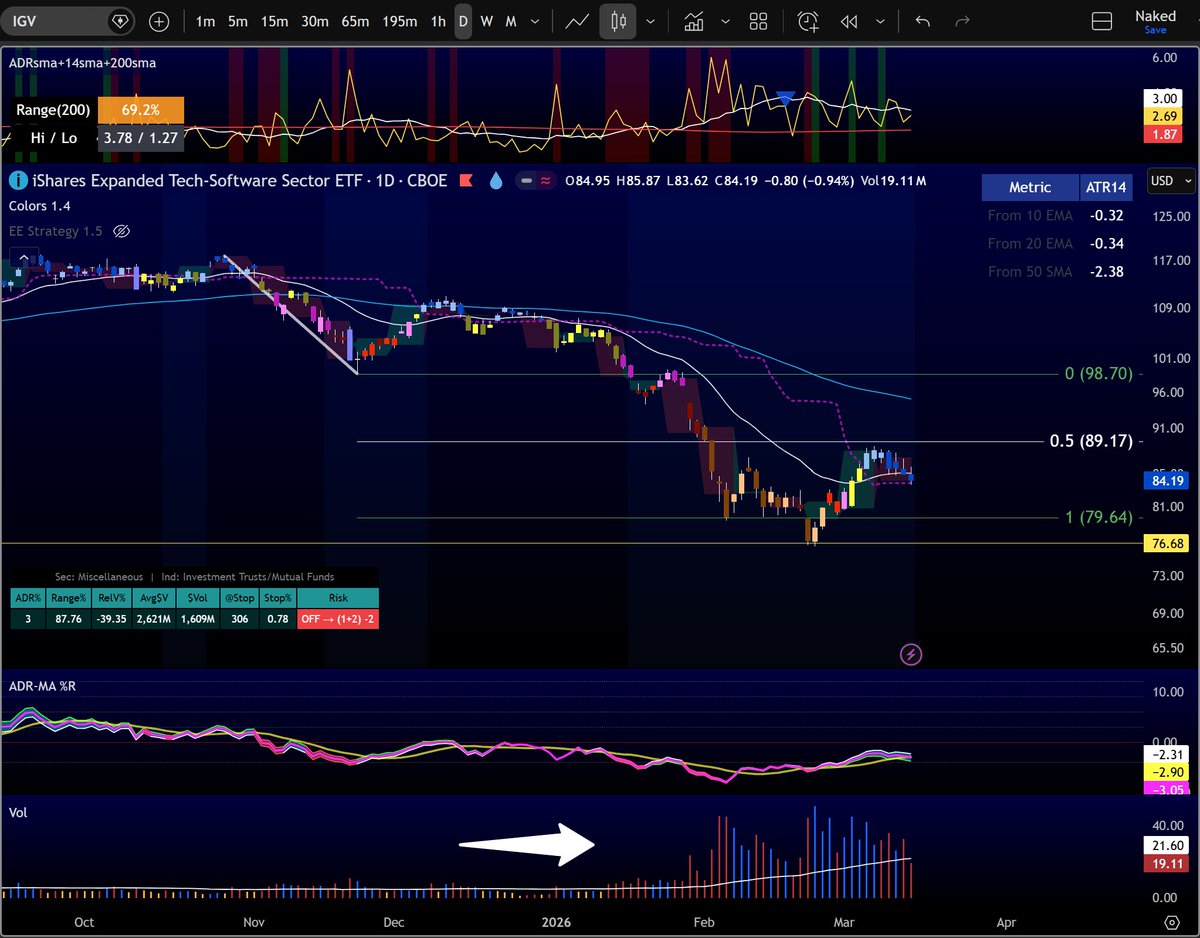Select the weekly W timeframe
The width and height of the screenshot is (1200, 938).
(487, 21)
